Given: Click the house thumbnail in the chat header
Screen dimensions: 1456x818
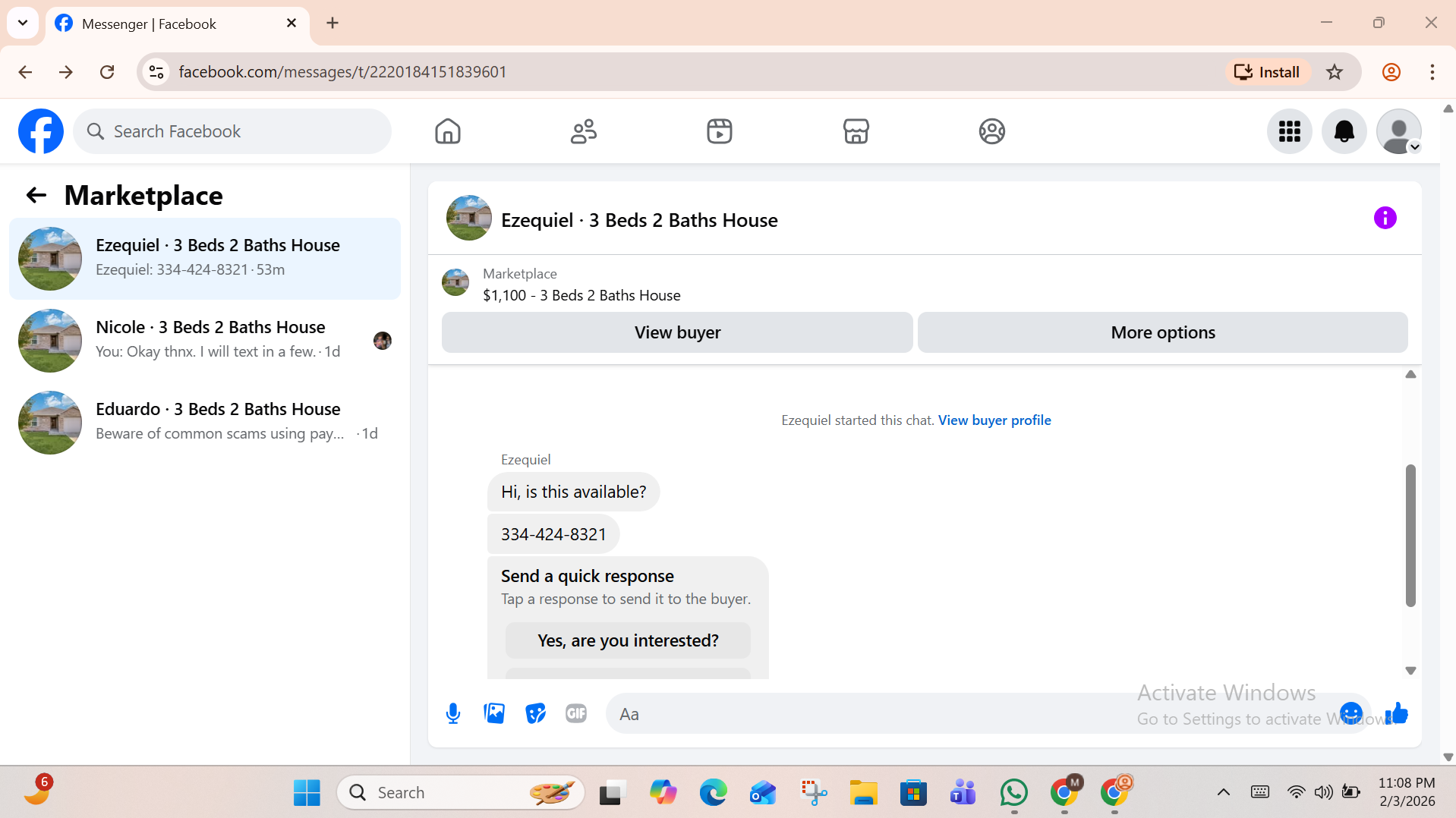Looking at the screenshot, I should (x=468, y=219).
